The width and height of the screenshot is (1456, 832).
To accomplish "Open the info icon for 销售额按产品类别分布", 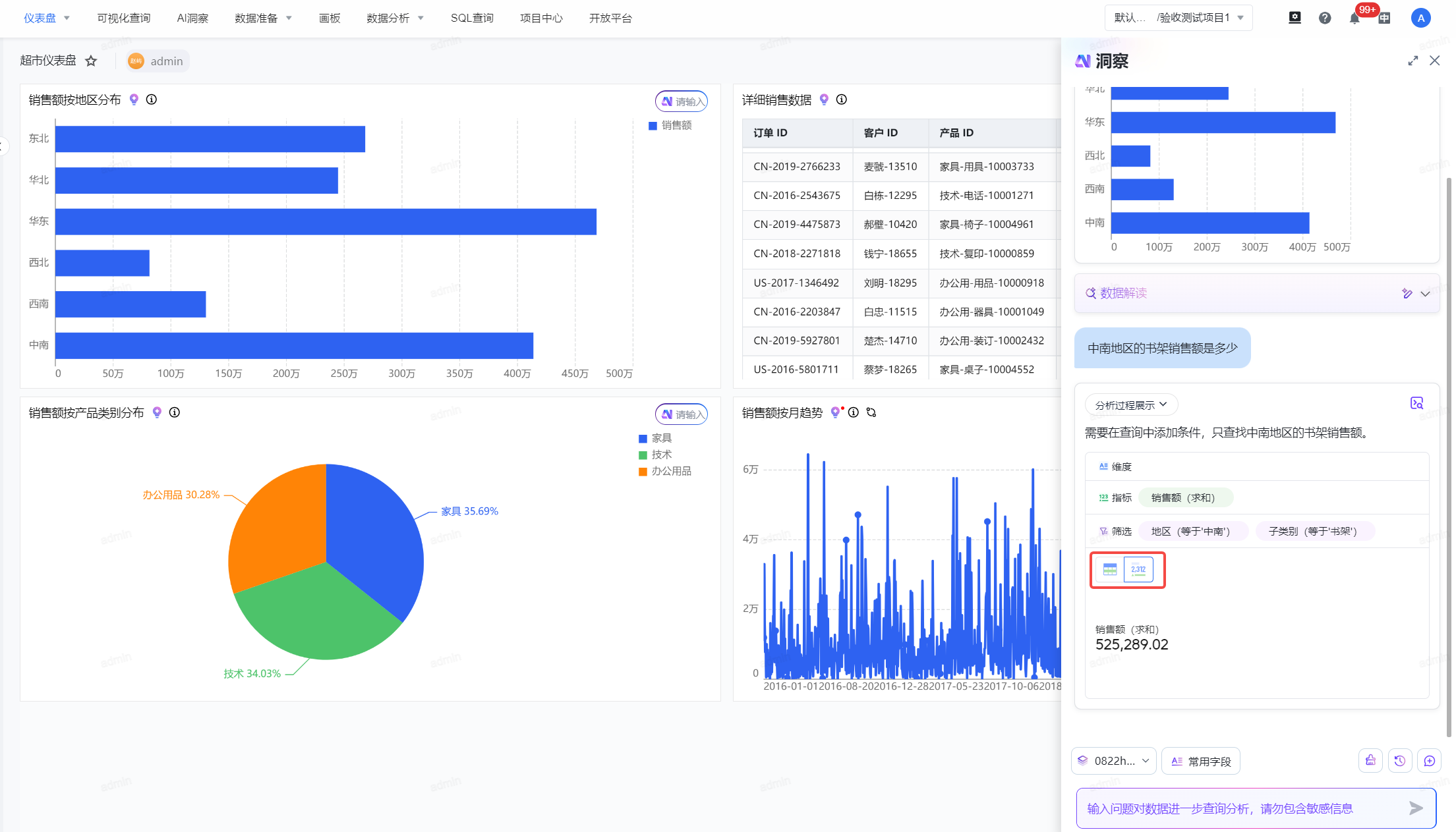I will click(x=175, y=412).
